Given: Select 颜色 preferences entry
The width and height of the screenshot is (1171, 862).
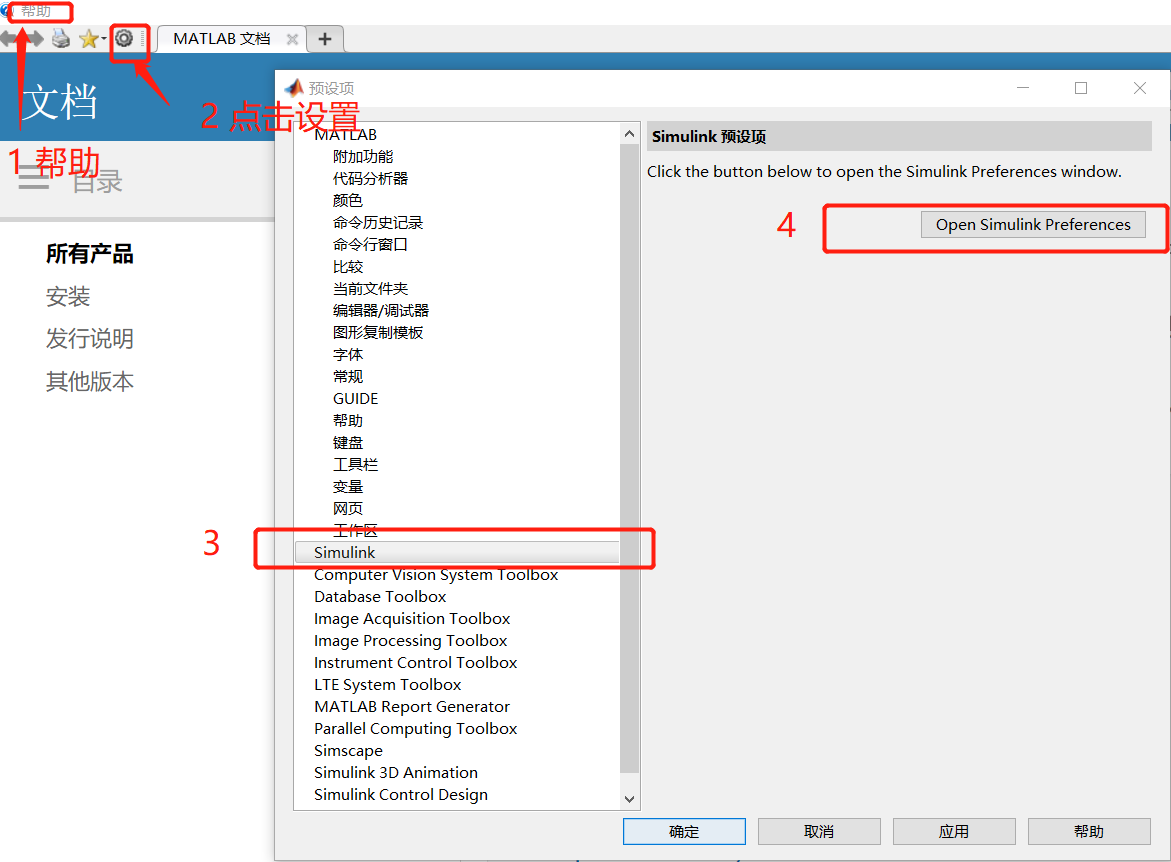Looking at the screenshot, I should [x=348, y=200].
